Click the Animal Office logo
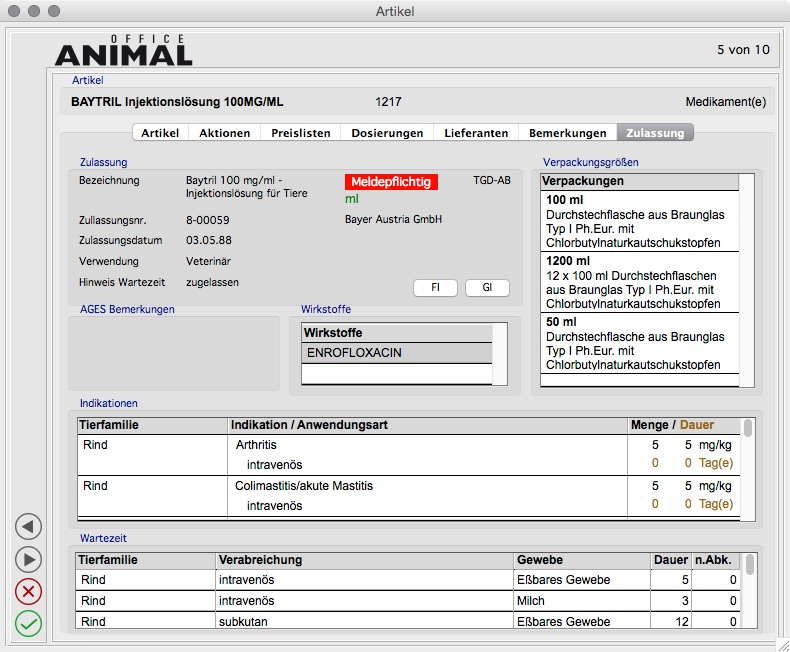 click(123, 50)
